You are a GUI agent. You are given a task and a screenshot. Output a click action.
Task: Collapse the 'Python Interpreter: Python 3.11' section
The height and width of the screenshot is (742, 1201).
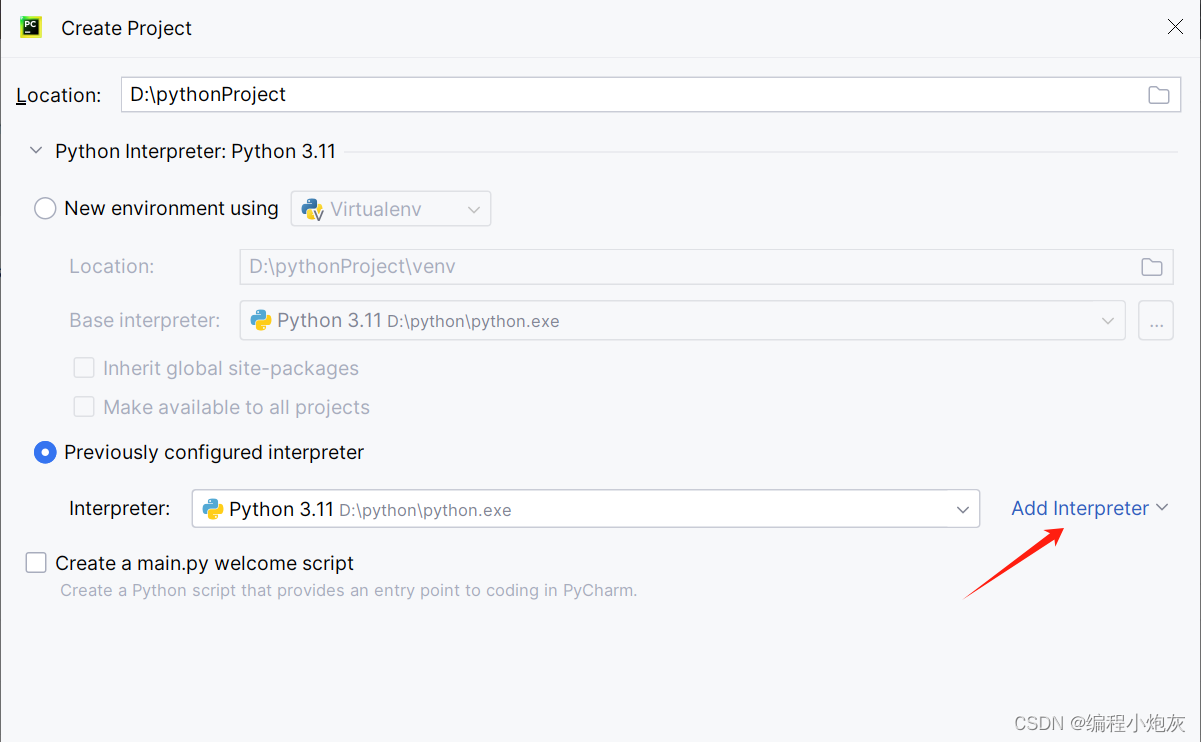point(36,150)
